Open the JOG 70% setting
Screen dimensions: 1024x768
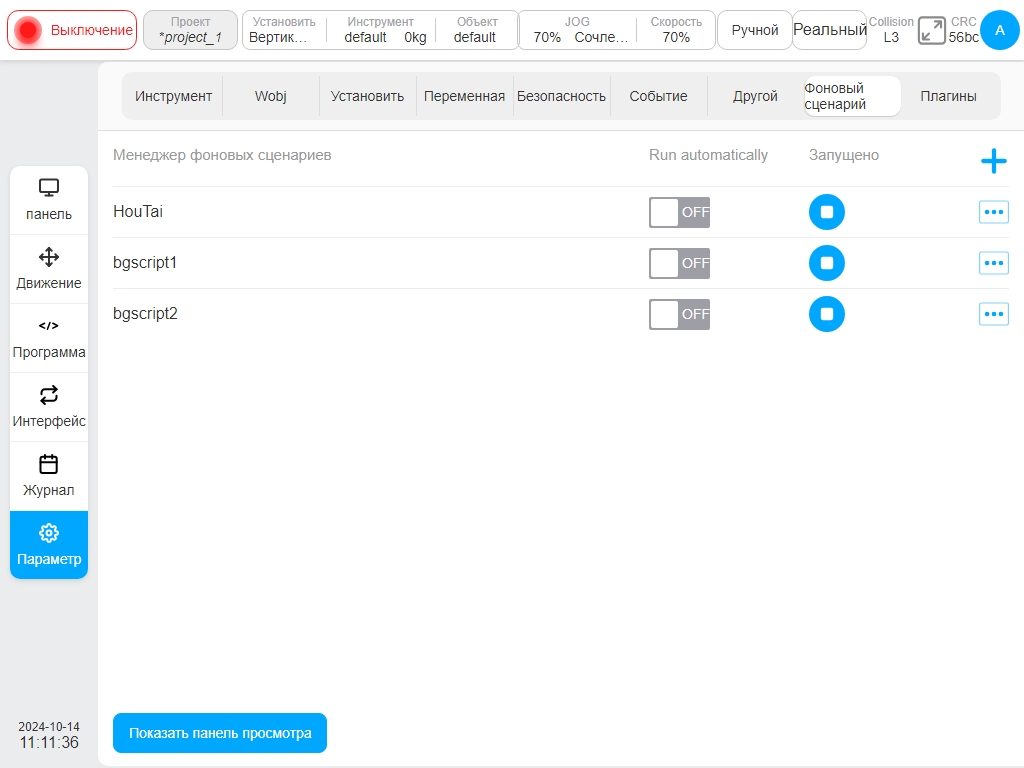tap(578, 30)
